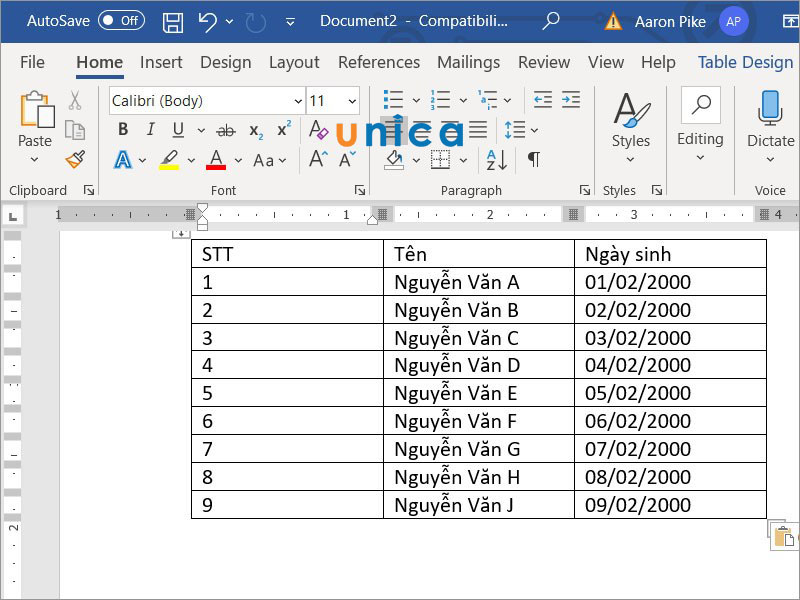The image size is (800, 600).
Task: Click the tab selector in ruler corner
Action: pyautogui.click(x=13, y=216)
